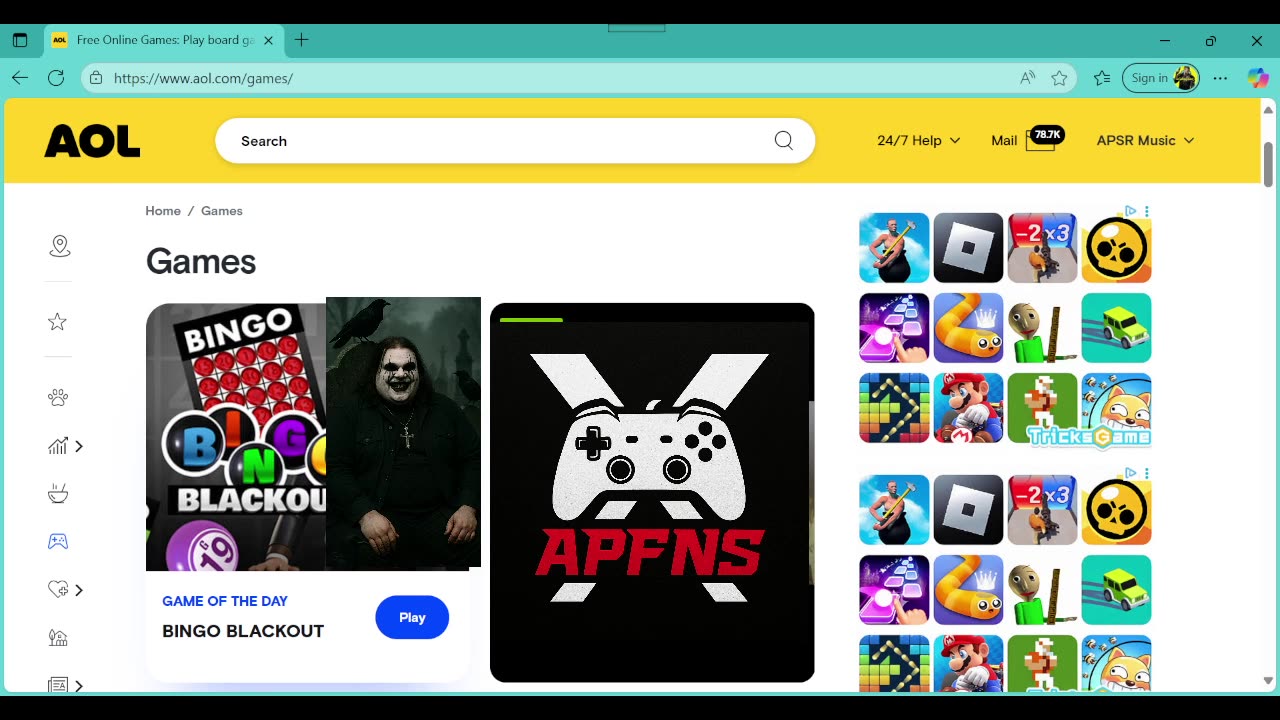The width and height of the screenshot is (1280, 720).
Task: Open the Baldi game tile in first ad
Action: tap(1042, 328)
